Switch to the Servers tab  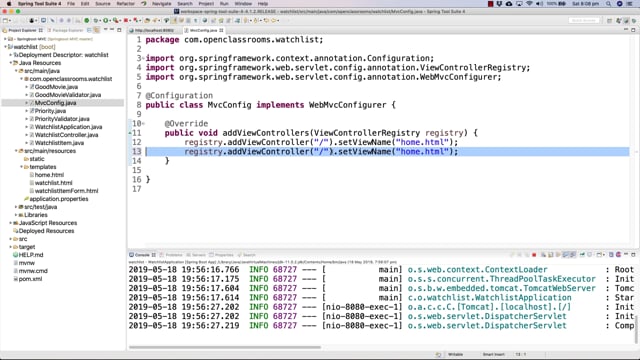(196, 255)
